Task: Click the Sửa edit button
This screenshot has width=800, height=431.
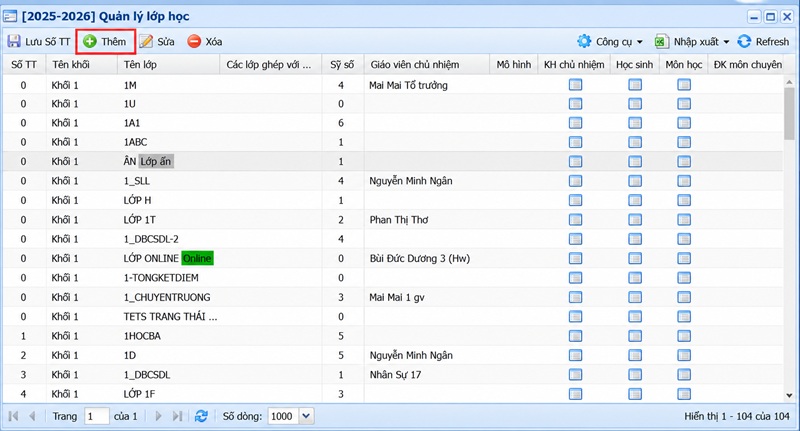Action: pos(157,42)
